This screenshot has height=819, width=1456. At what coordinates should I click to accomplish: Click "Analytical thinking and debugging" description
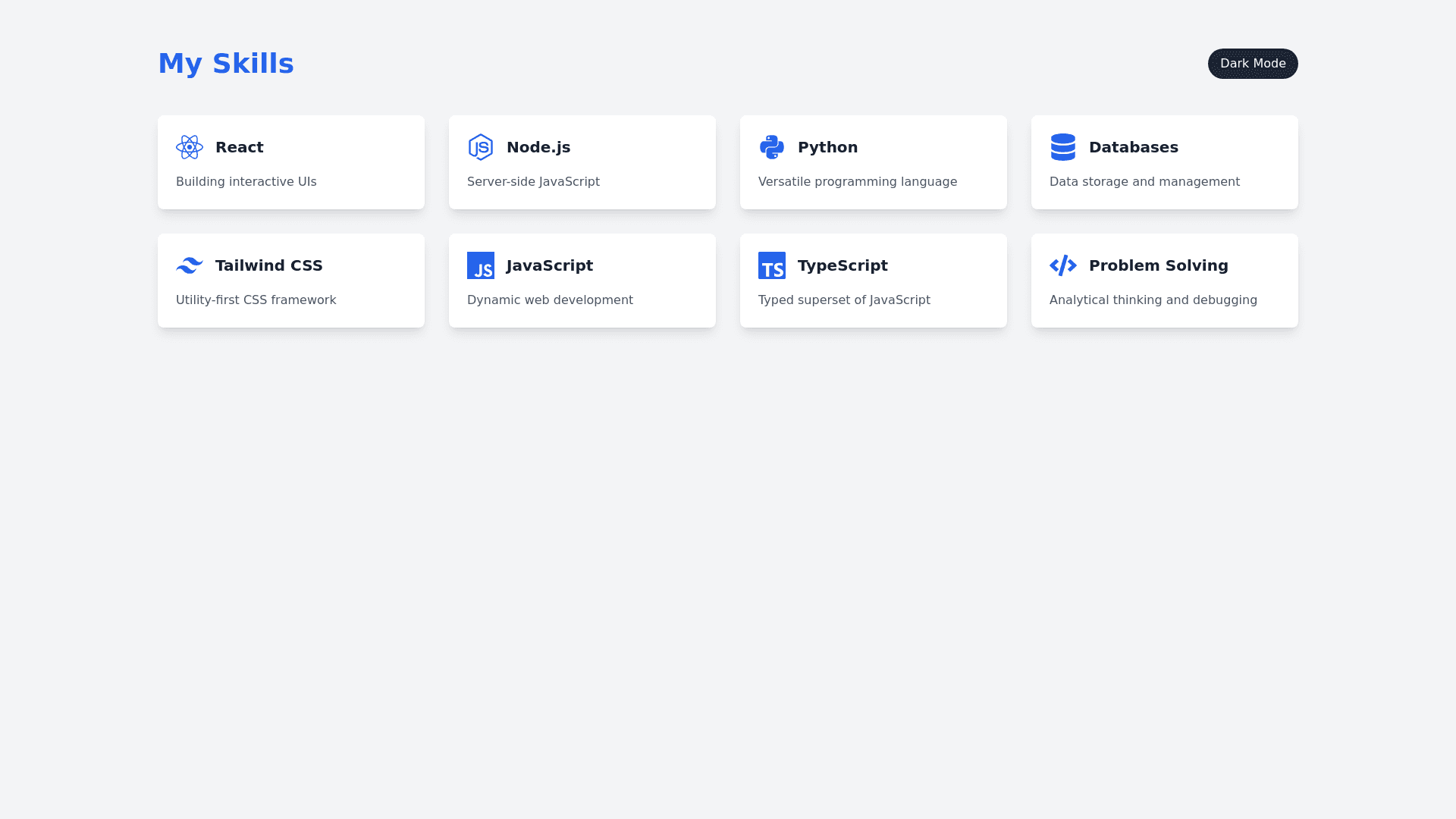pyautogui.click(x=1153, y=300)
